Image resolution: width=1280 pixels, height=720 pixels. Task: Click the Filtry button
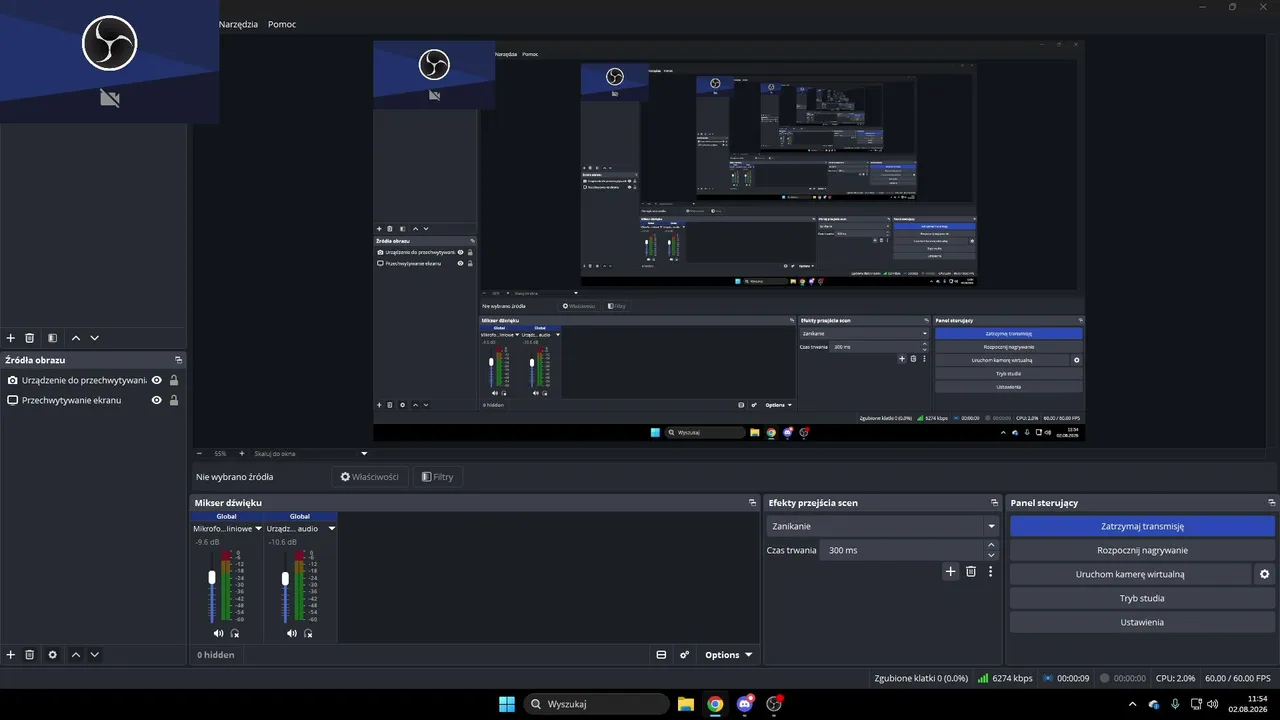point(437,477)
